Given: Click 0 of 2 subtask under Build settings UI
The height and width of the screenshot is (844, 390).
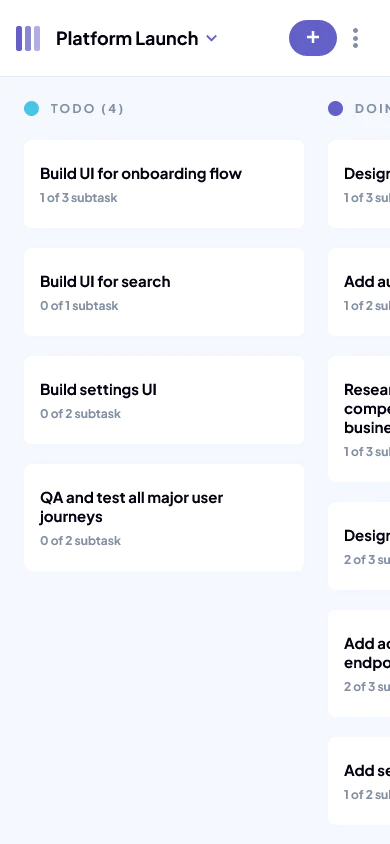Looking at the screenshot, I should point(81,413).
